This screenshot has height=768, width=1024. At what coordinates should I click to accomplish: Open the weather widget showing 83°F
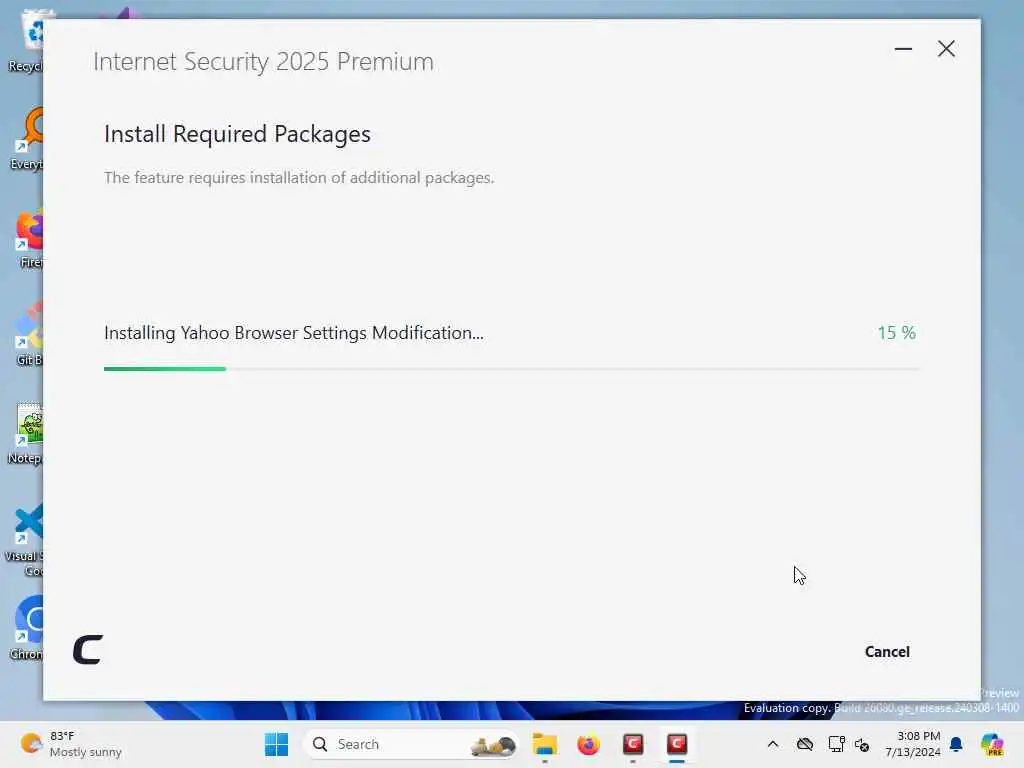pyautogui.click(x=71, y=744)
